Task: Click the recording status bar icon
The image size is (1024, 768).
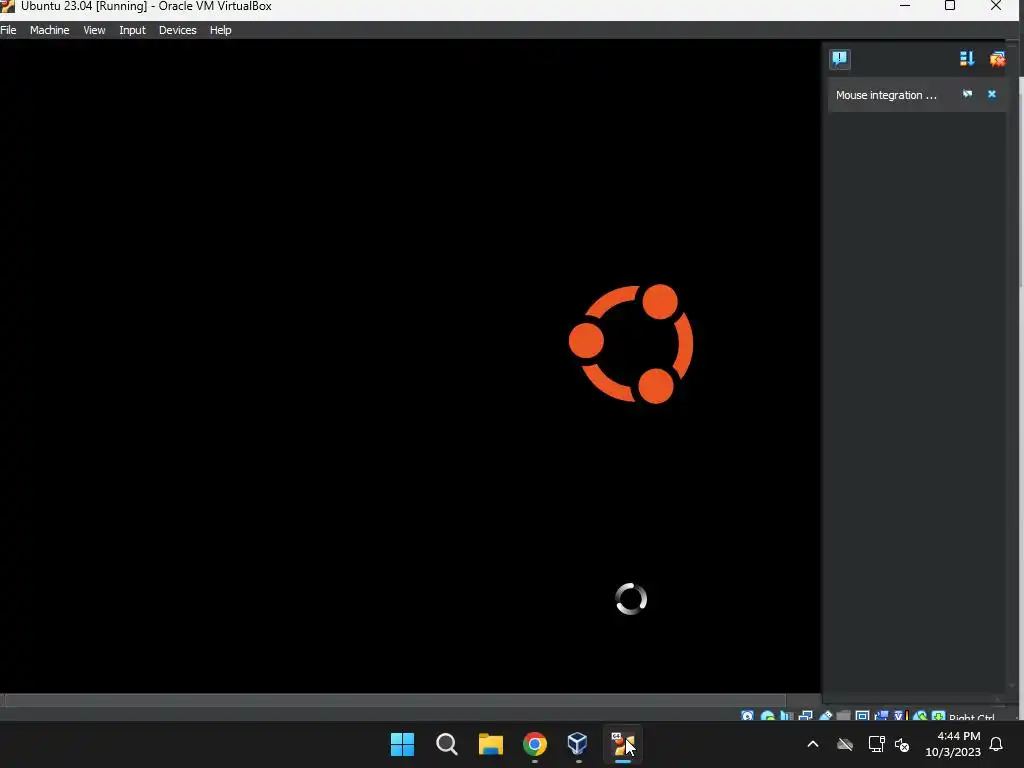Action: [x=882, y=716]
